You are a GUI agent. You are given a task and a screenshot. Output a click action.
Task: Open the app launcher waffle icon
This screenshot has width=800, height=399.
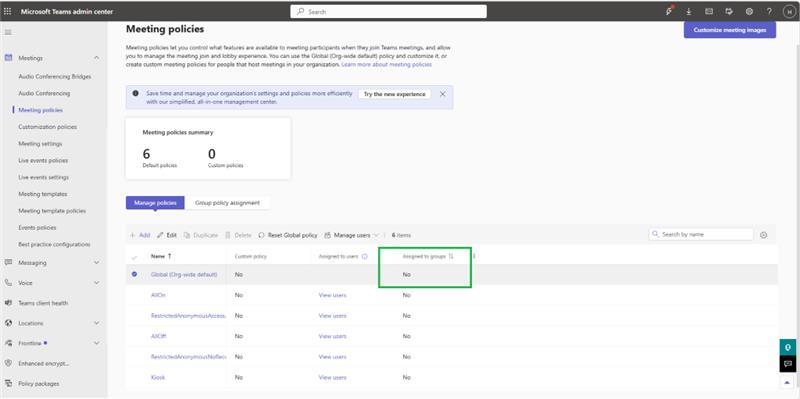(7, 12)
